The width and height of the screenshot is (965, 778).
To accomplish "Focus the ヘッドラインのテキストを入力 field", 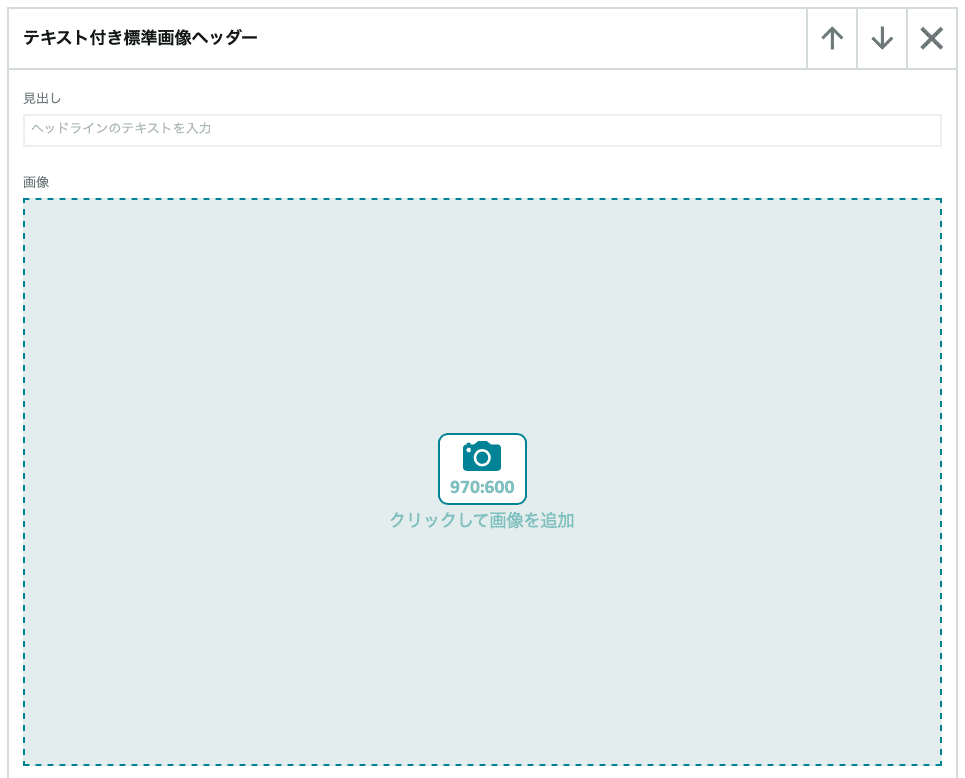I will pos(482,130).
